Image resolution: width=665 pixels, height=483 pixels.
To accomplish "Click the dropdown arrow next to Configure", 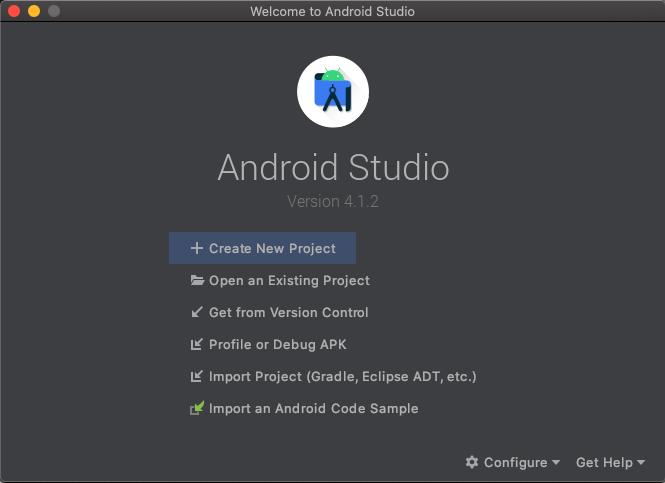I will coord(556,462).
